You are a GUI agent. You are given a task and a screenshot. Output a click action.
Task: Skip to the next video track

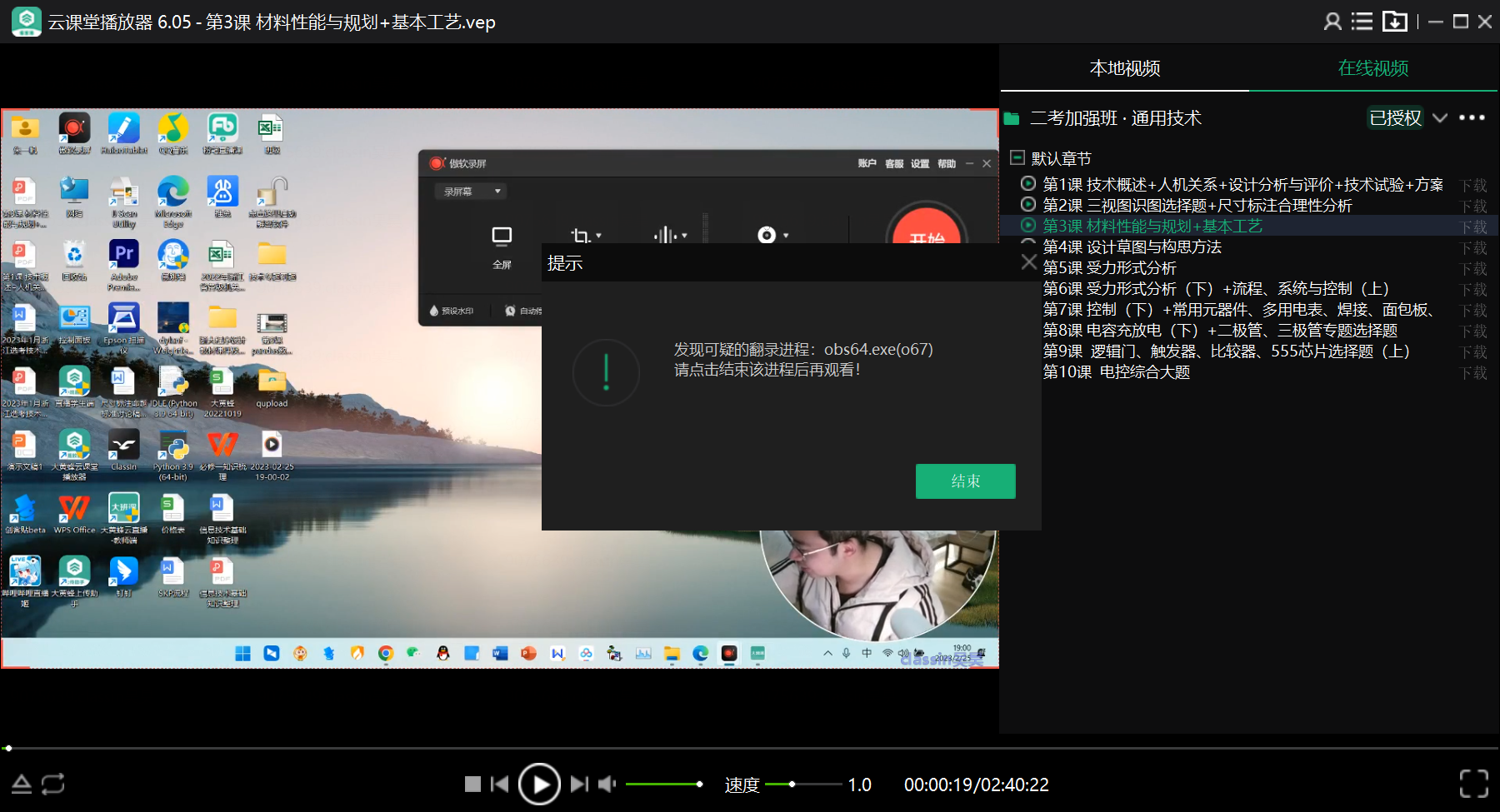[579, 784]
